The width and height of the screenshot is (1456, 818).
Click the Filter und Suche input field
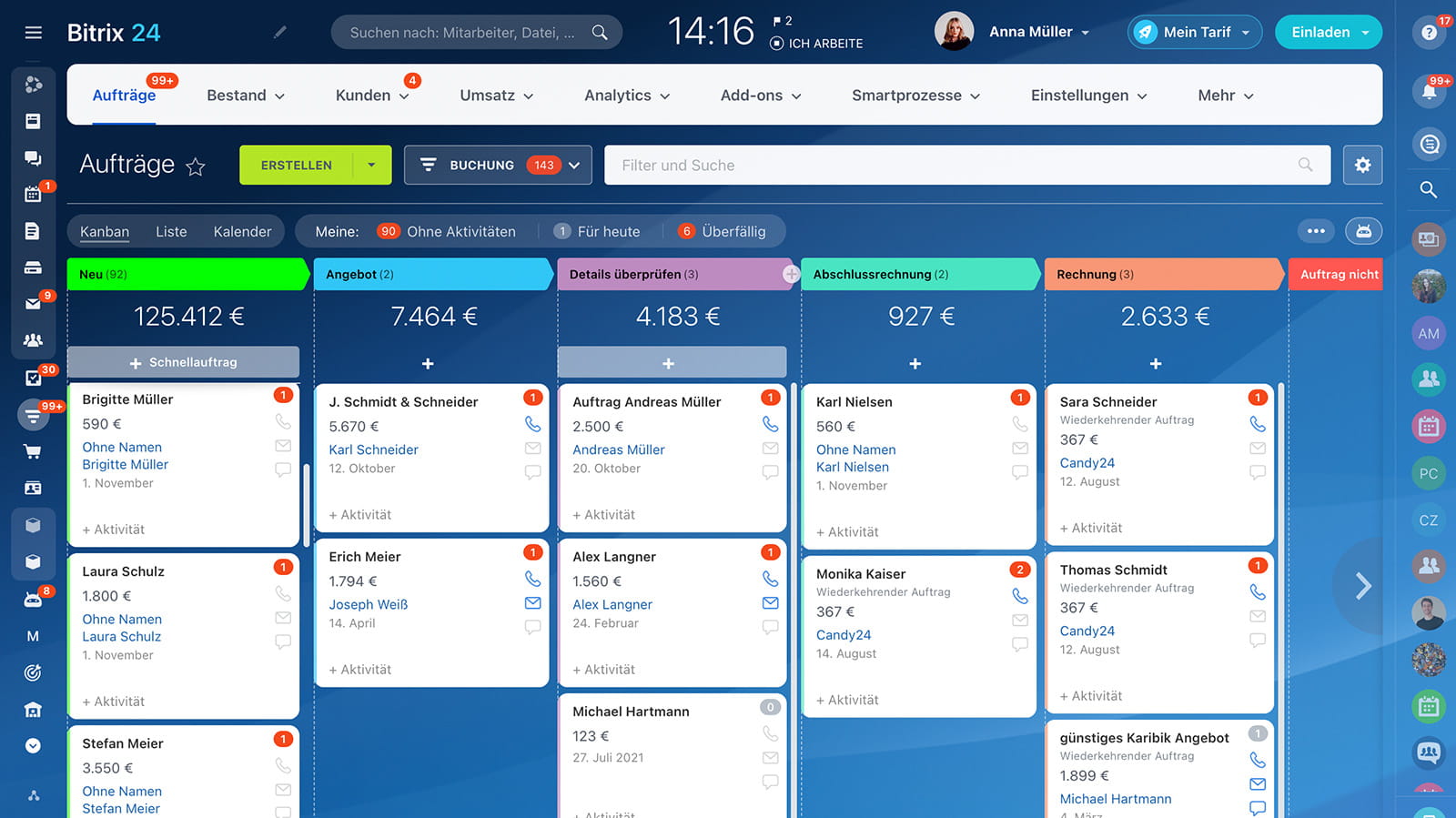point(955,165)
